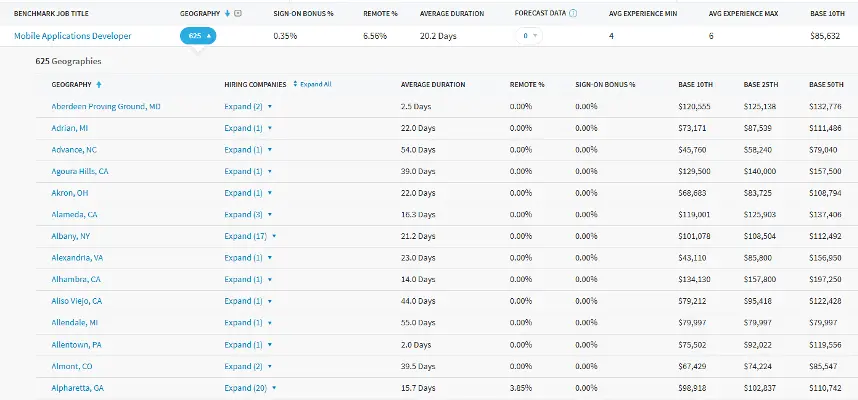This screenshot has height=400, width=858.
Task: Expand the 20 hiring companies for Alpharetta, GA
Action: (250, 388)
